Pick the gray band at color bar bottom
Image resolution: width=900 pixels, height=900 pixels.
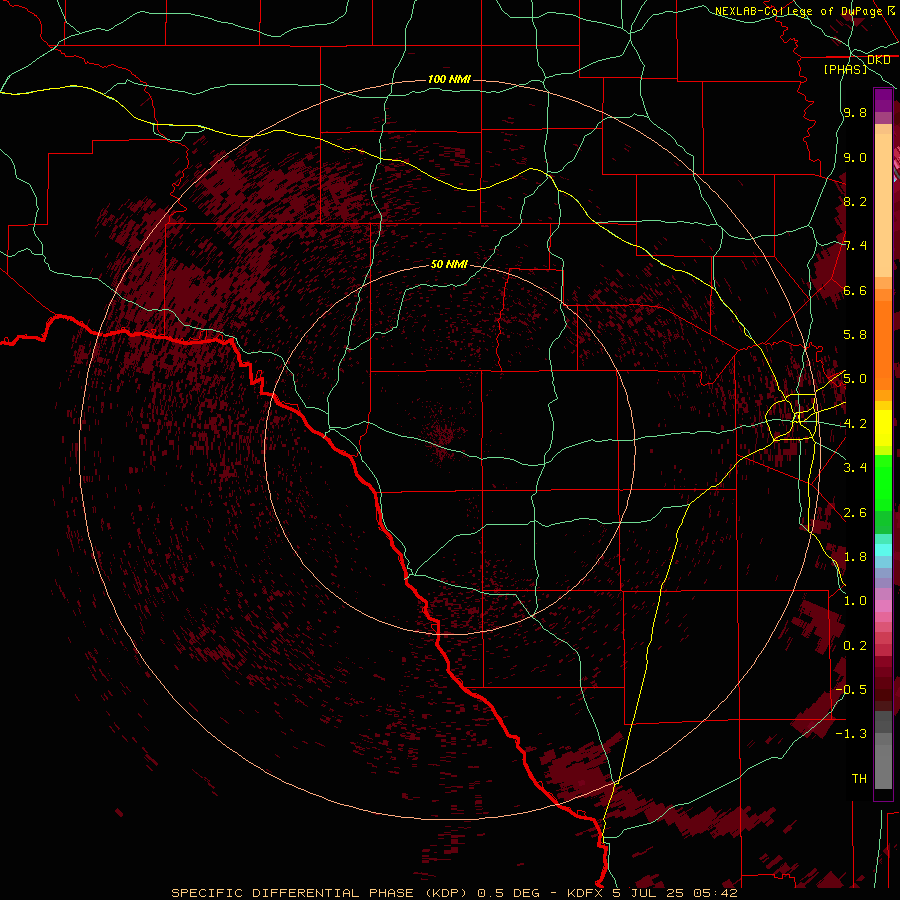tap(883, 763)
